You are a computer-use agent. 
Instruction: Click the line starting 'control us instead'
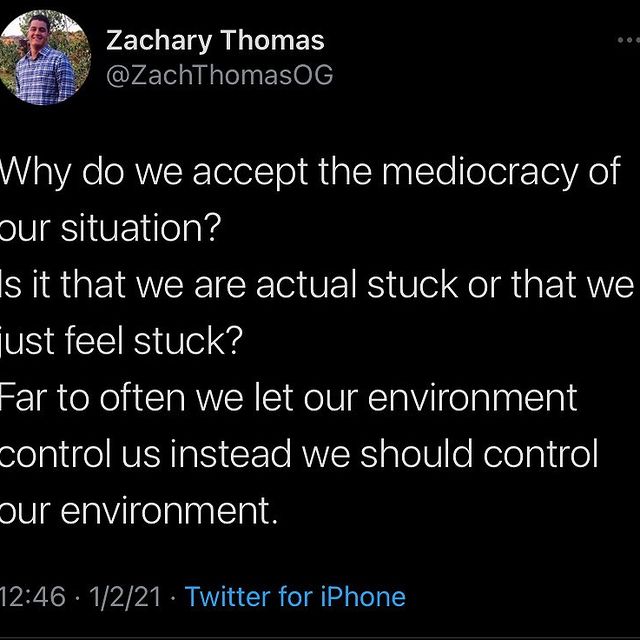tap(299, 453)
